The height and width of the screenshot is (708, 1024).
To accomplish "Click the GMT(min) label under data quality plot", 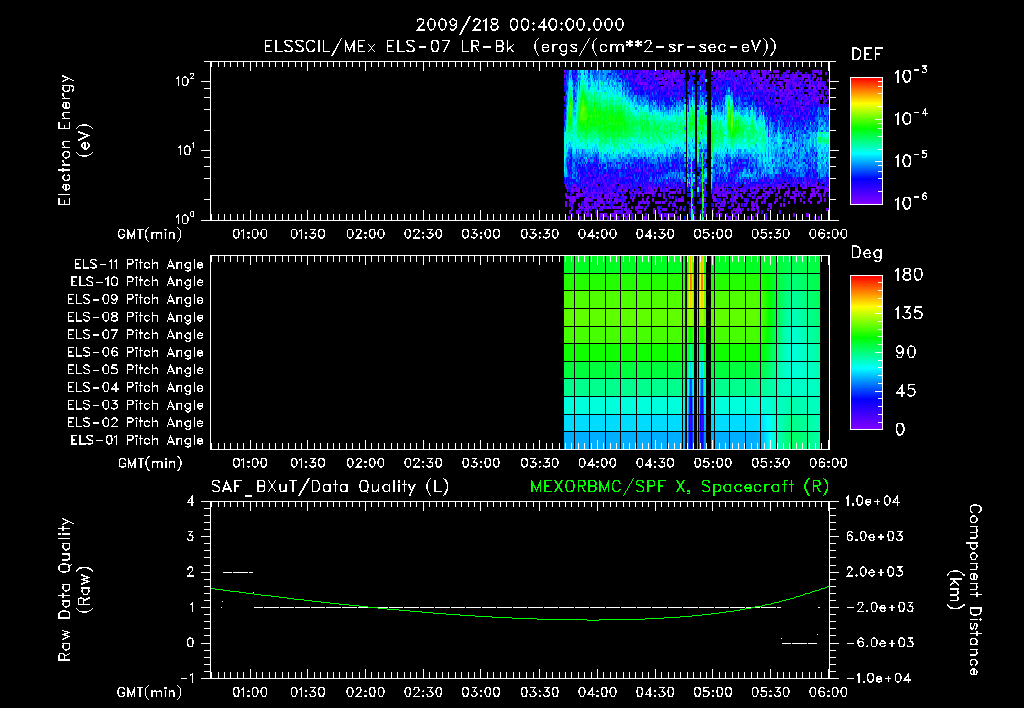I will (150, 692).
